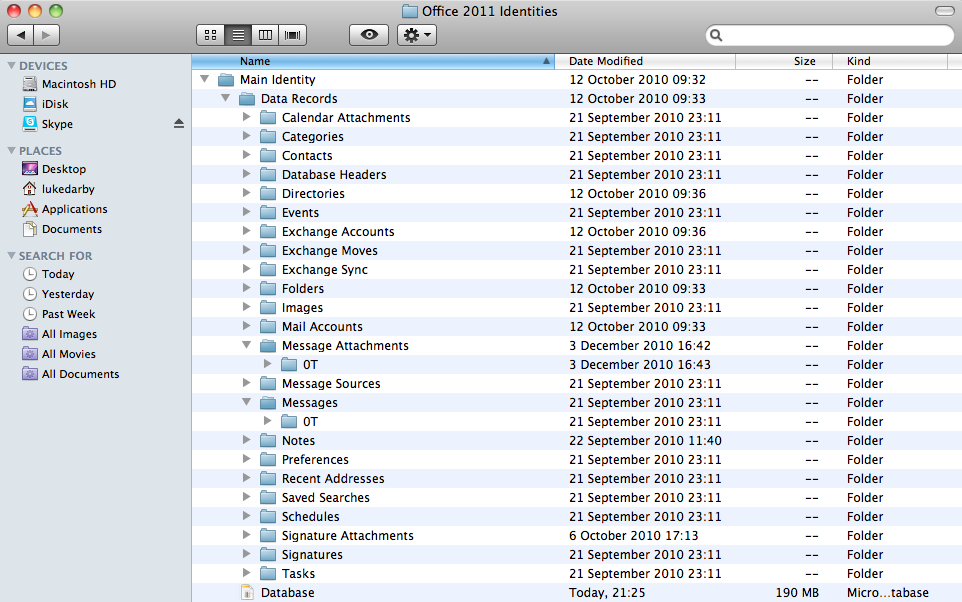Screen dimensions: 962x602
Task: Open the lukedarby home folder
Action: point(67,189)
